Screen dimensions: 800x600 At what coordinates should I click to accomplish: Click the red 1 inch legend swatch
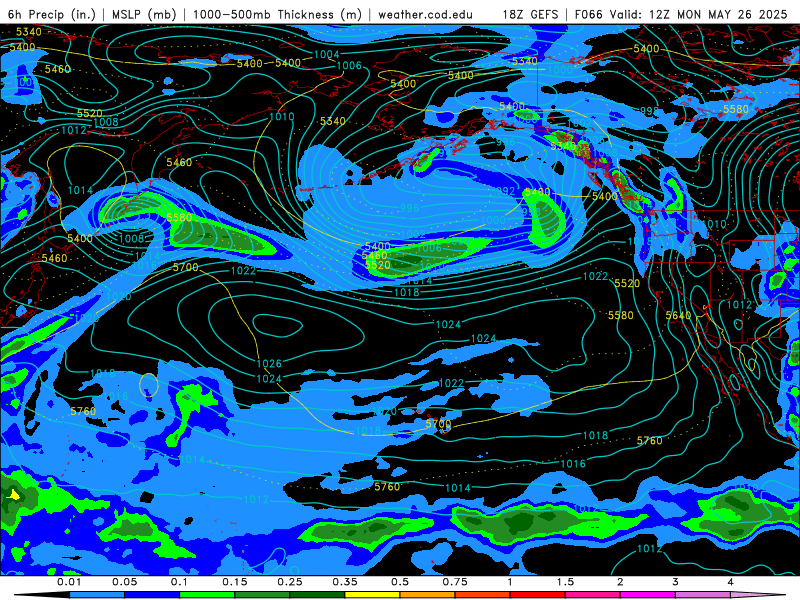(x=538, y=595)
